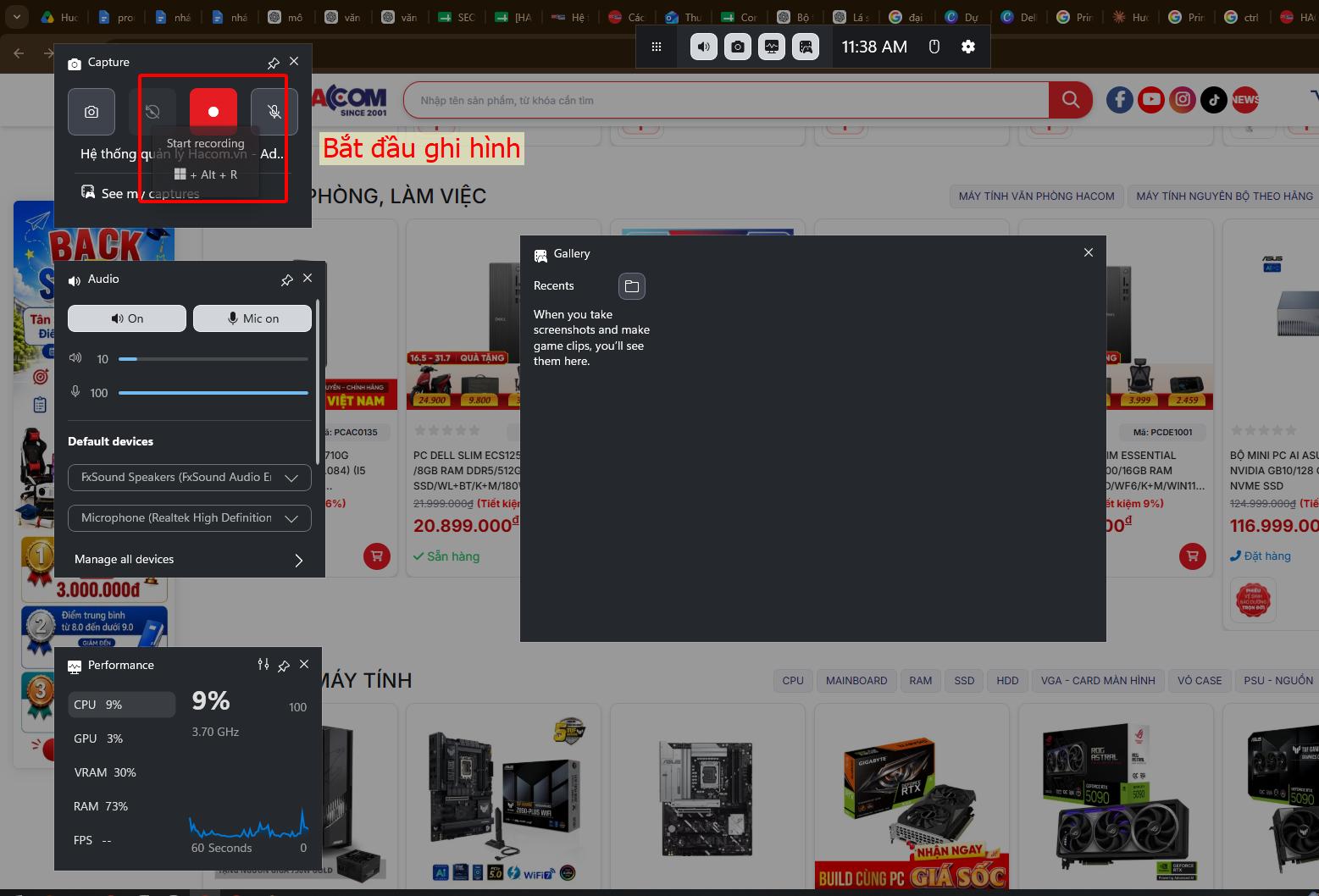The image size is (1319, 896).
Task: Expand Manage all devices
Action: pos(190,560)
